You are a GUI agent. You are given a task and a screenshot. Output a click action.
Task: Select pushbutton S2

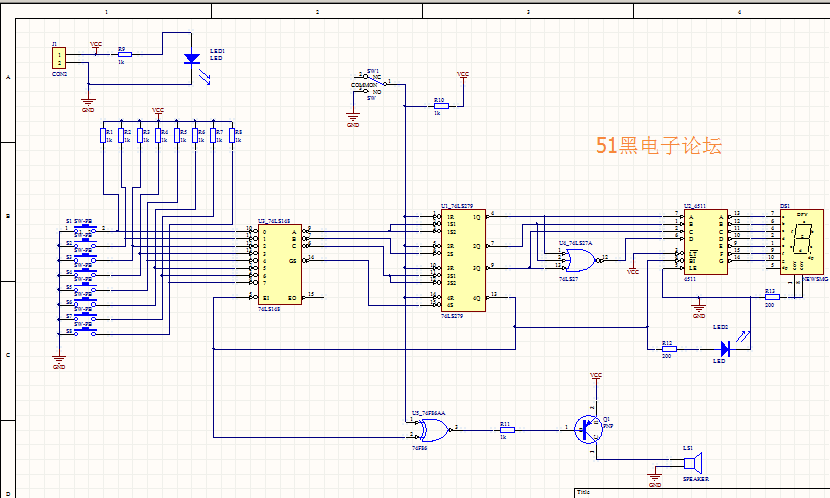(x=85, y=244)
